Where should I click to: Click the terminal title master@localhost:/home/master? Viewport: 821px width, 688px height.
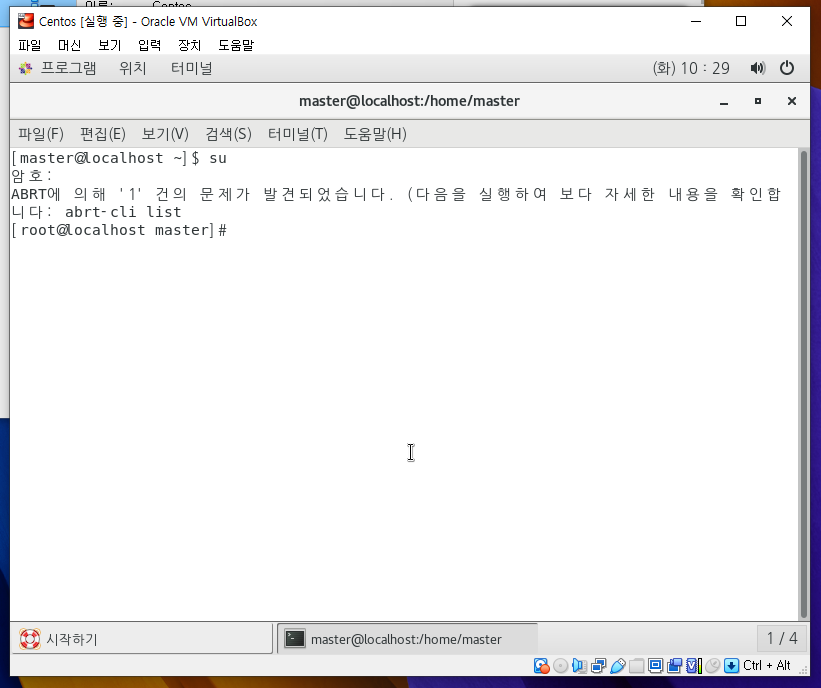(409, 101)
